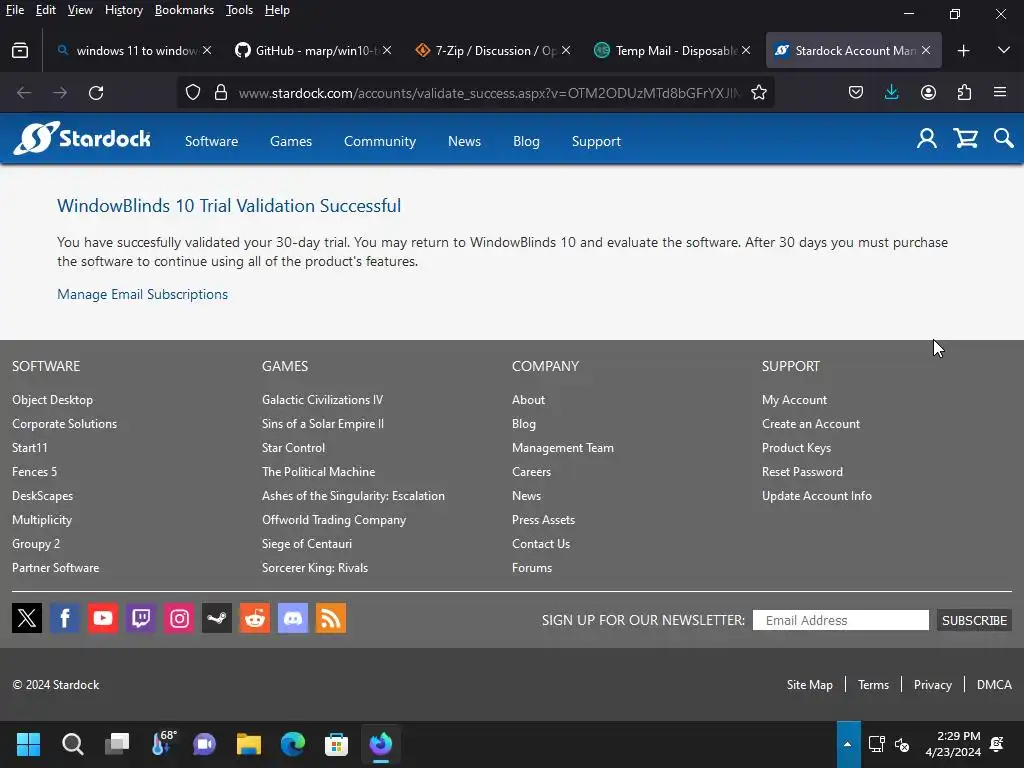1024x768 pixels.
Task: Open Microsoft Edge from the taskbar
Action: click(x=292, y=744)
